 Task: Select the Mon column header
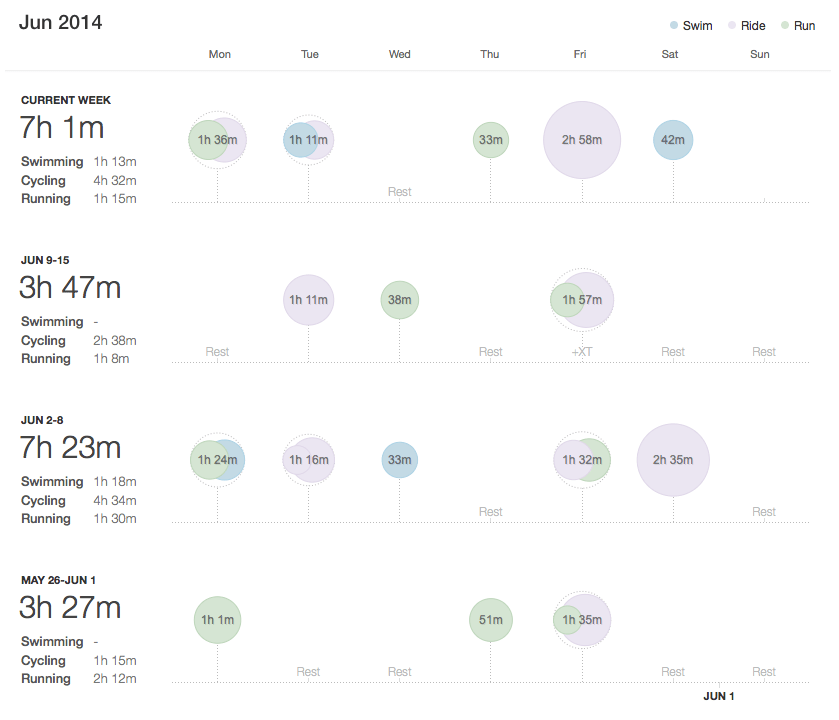(219, 54)
